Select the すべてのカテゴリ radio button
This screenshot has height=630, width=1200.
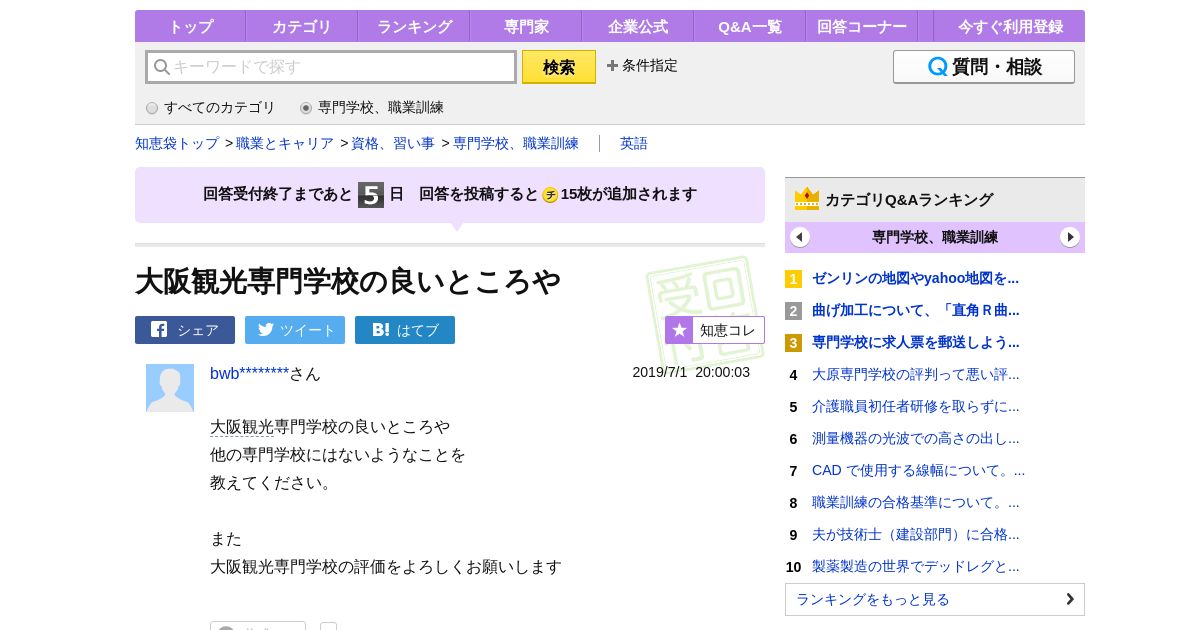pos(152,108)
